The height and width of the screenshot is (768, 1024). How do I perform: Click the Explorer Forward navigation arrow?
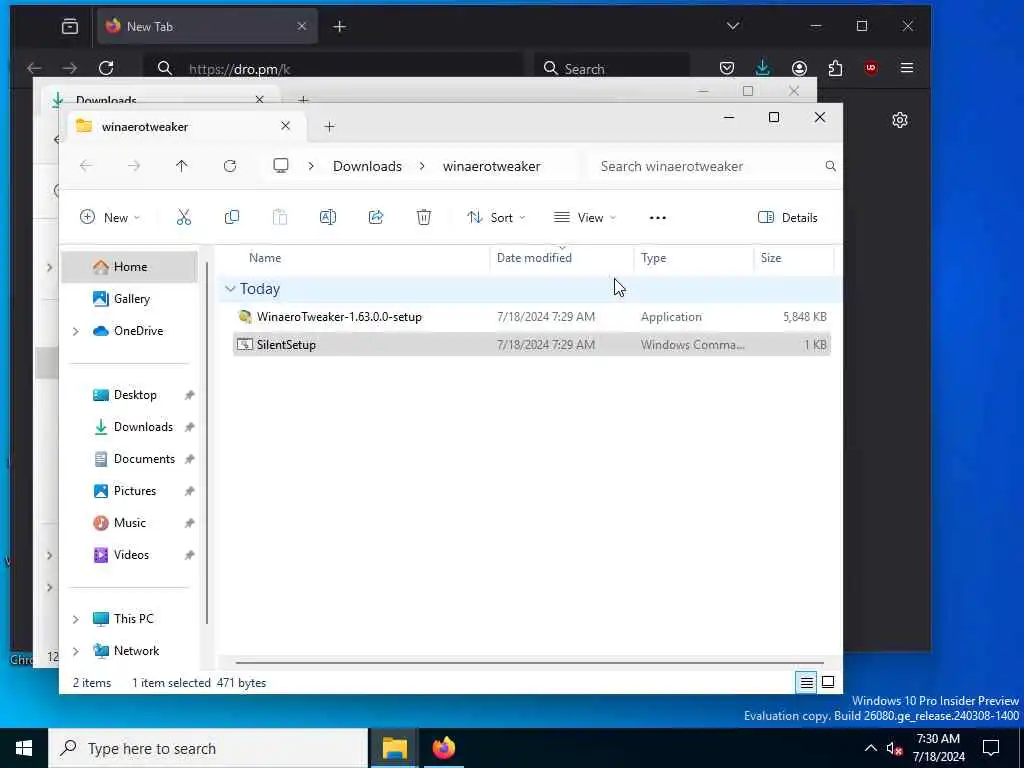134,166
